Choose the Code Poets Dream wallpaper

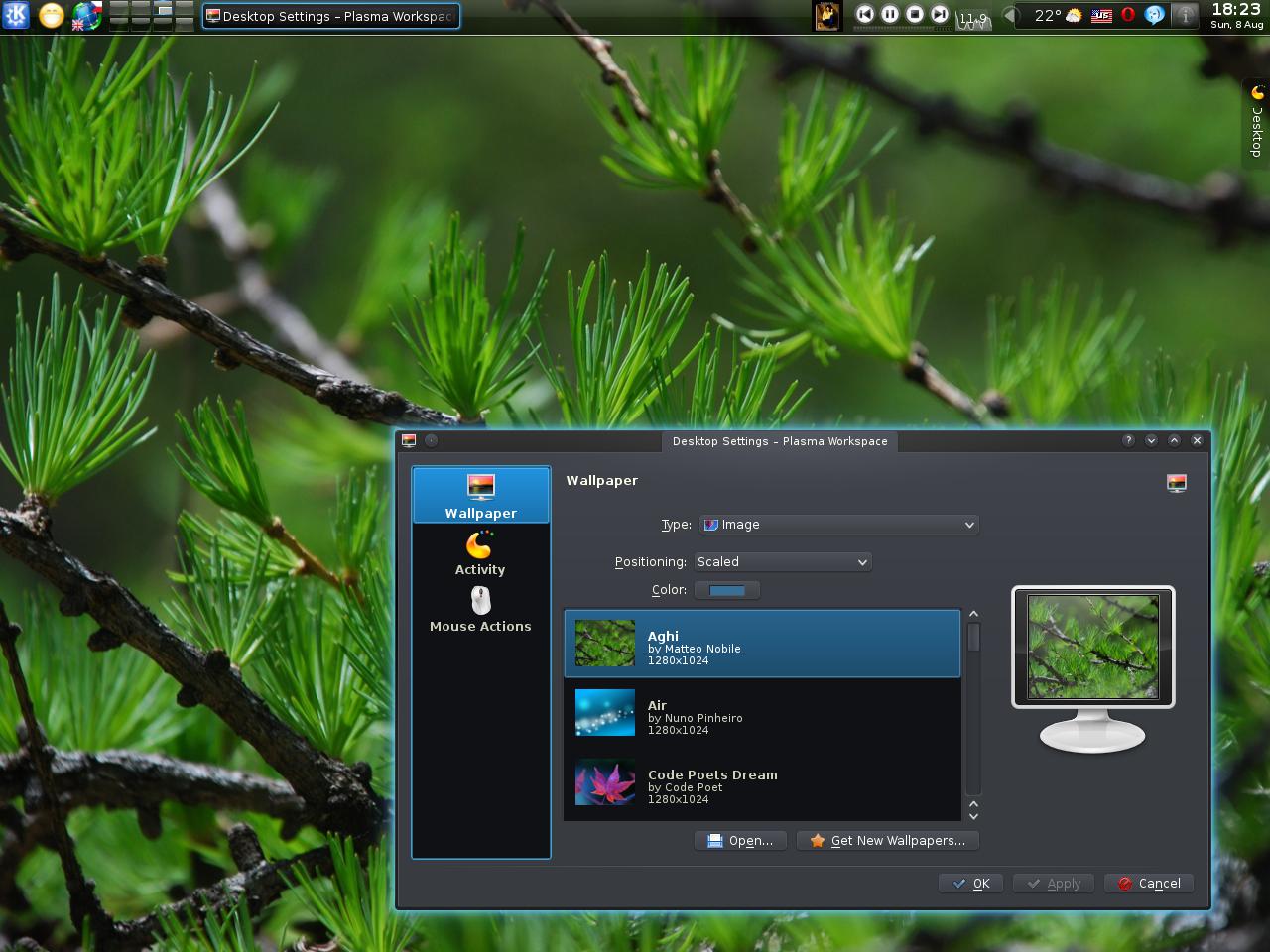point(762,782)
